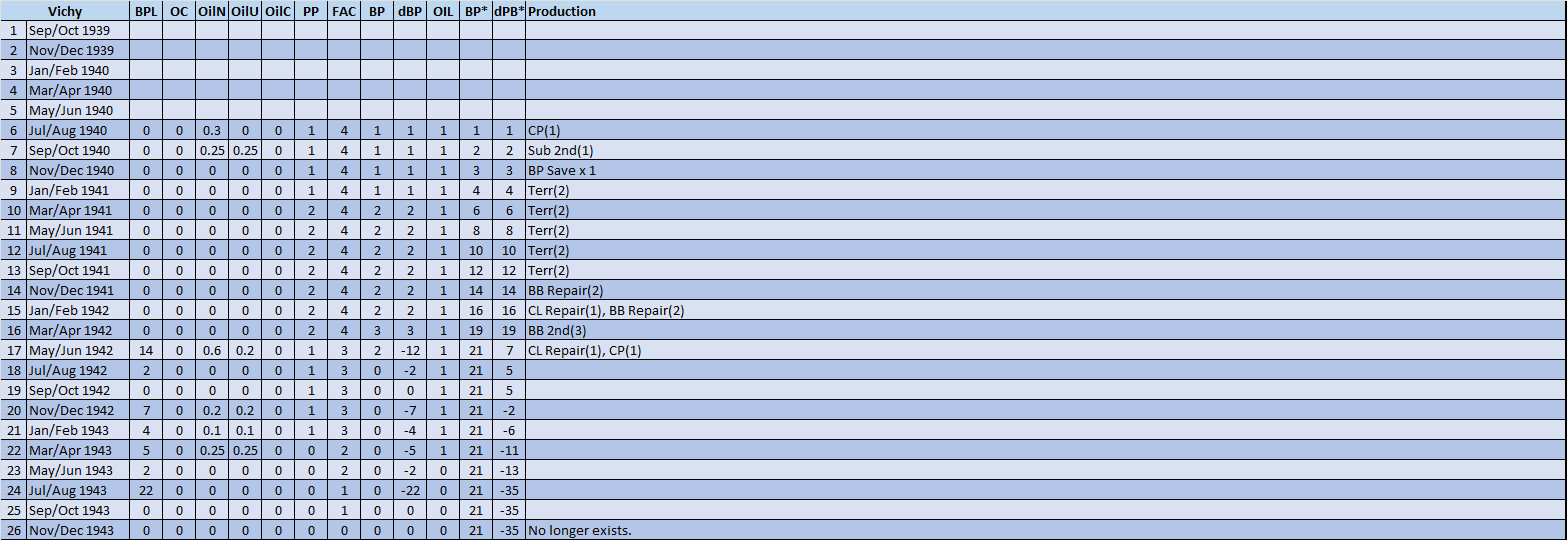1567x540 pixels.
Task: Select the Jan/Feb 1940 cell
Action: click(78, 71)
